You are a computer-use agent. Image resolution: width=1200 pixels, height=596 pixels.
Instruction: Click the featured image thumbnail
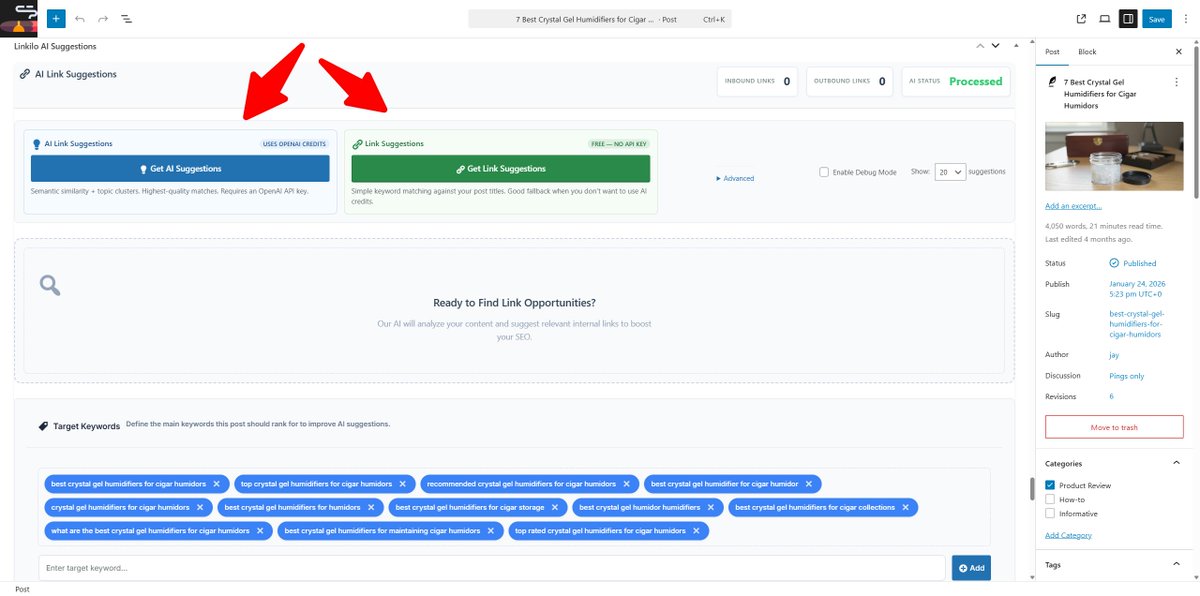(x=1114, y=156)
